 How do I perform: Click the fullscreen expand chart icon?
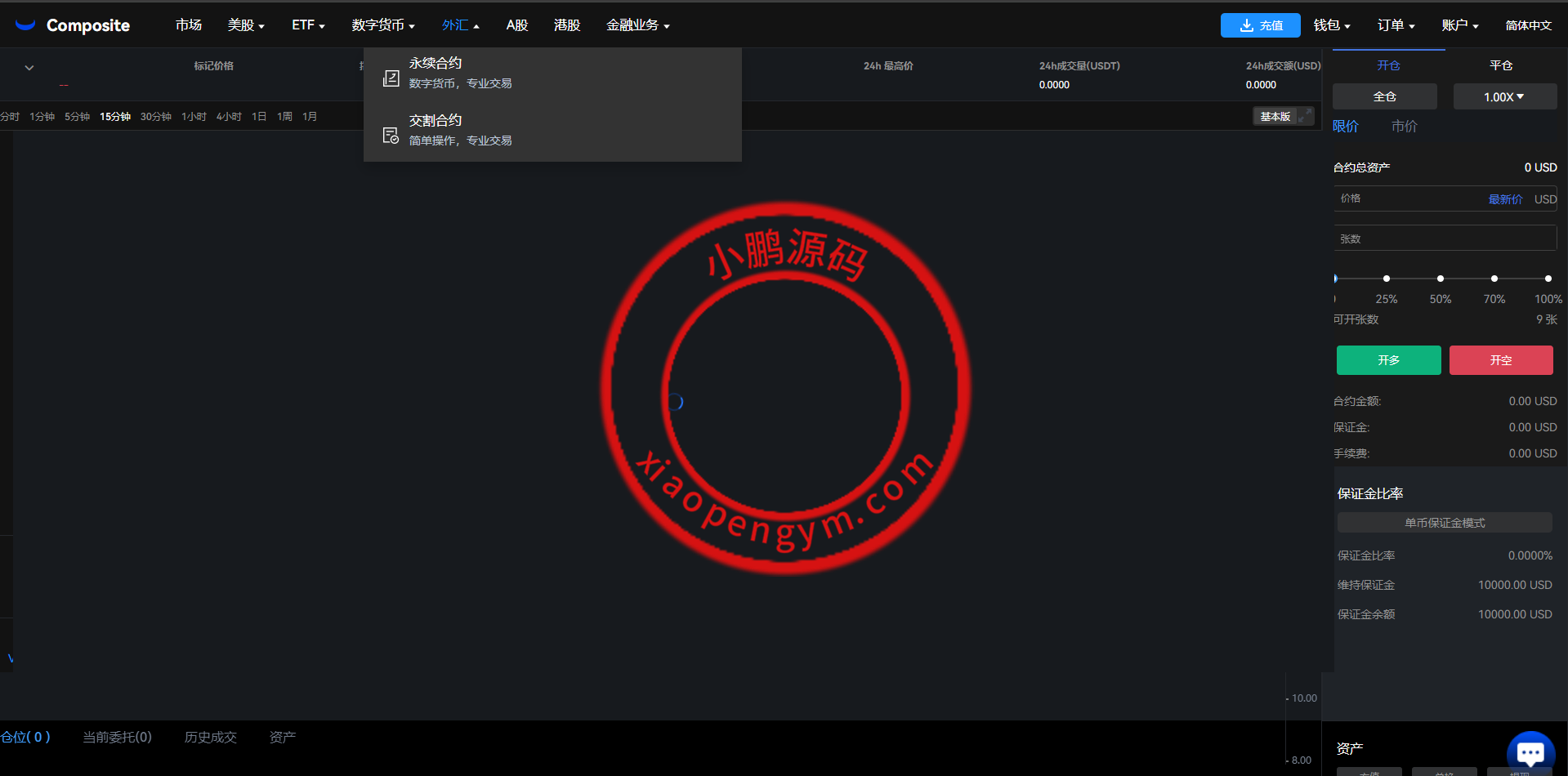pos(1306,116)
